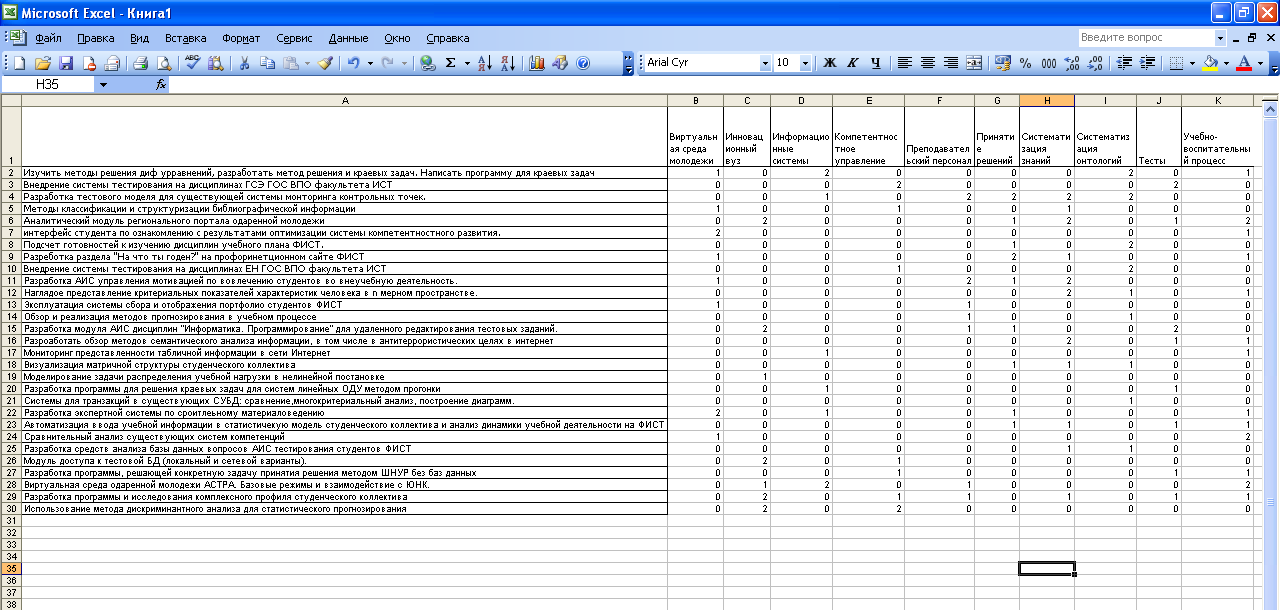Image resolution: width=1280 pixels, height=610 pixels.
Task: Copy the selected cells
Action: coord(267,62)
